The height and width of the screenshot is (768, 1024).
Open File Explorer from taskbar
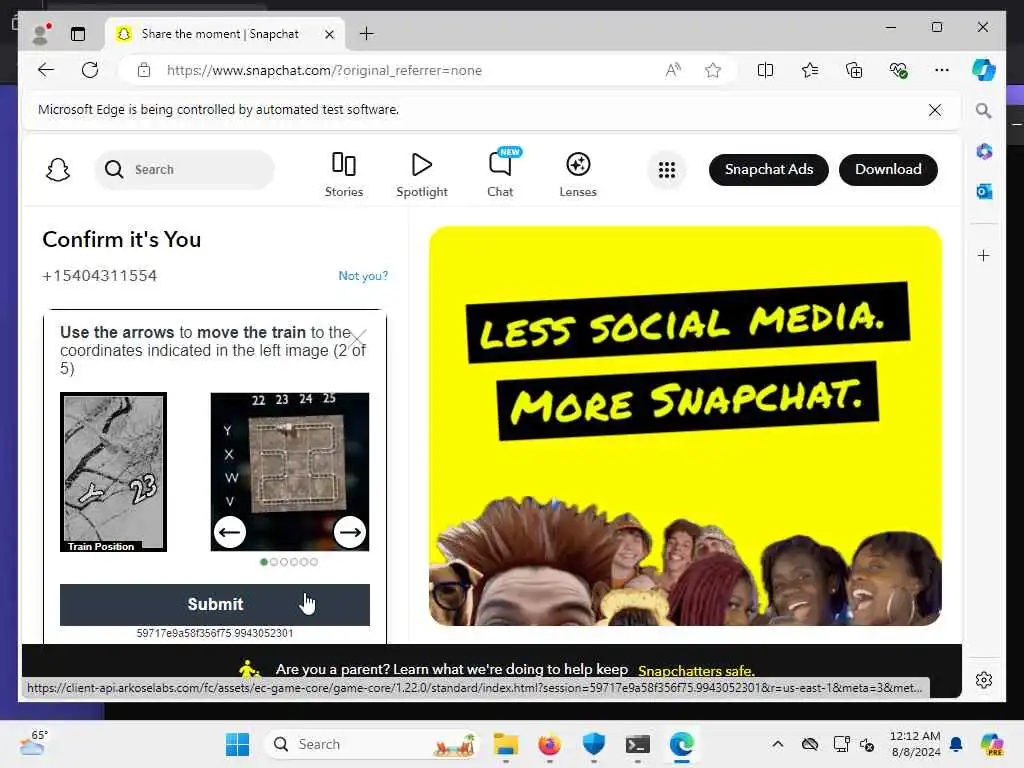point(505,744)
